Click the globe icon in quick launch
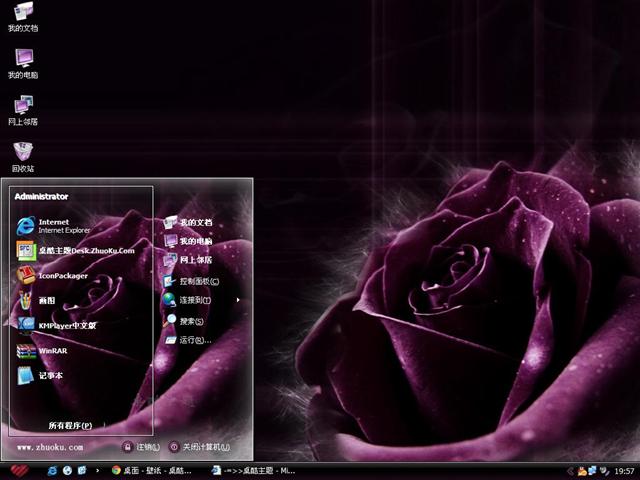The image size is (640, 480). point(67,471)
